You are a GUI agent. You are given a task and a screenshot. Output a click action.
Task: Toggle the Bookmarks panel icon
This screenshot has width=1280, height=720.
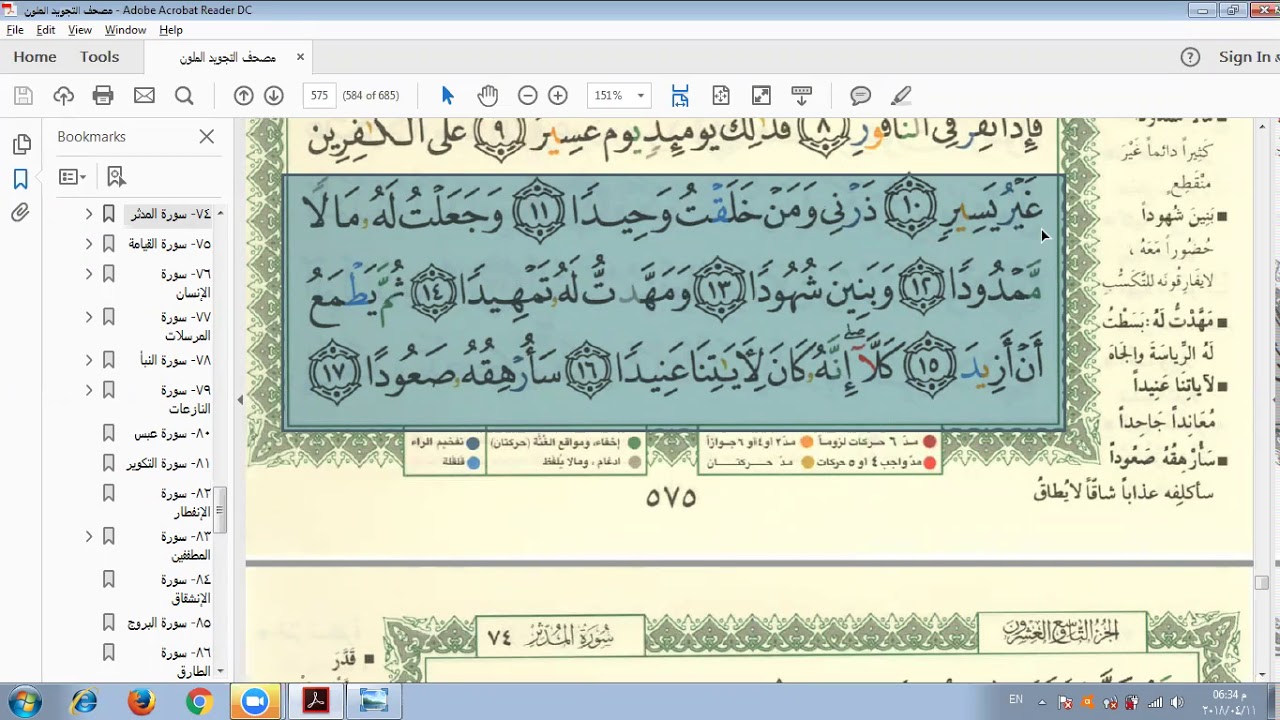(21, 179)
